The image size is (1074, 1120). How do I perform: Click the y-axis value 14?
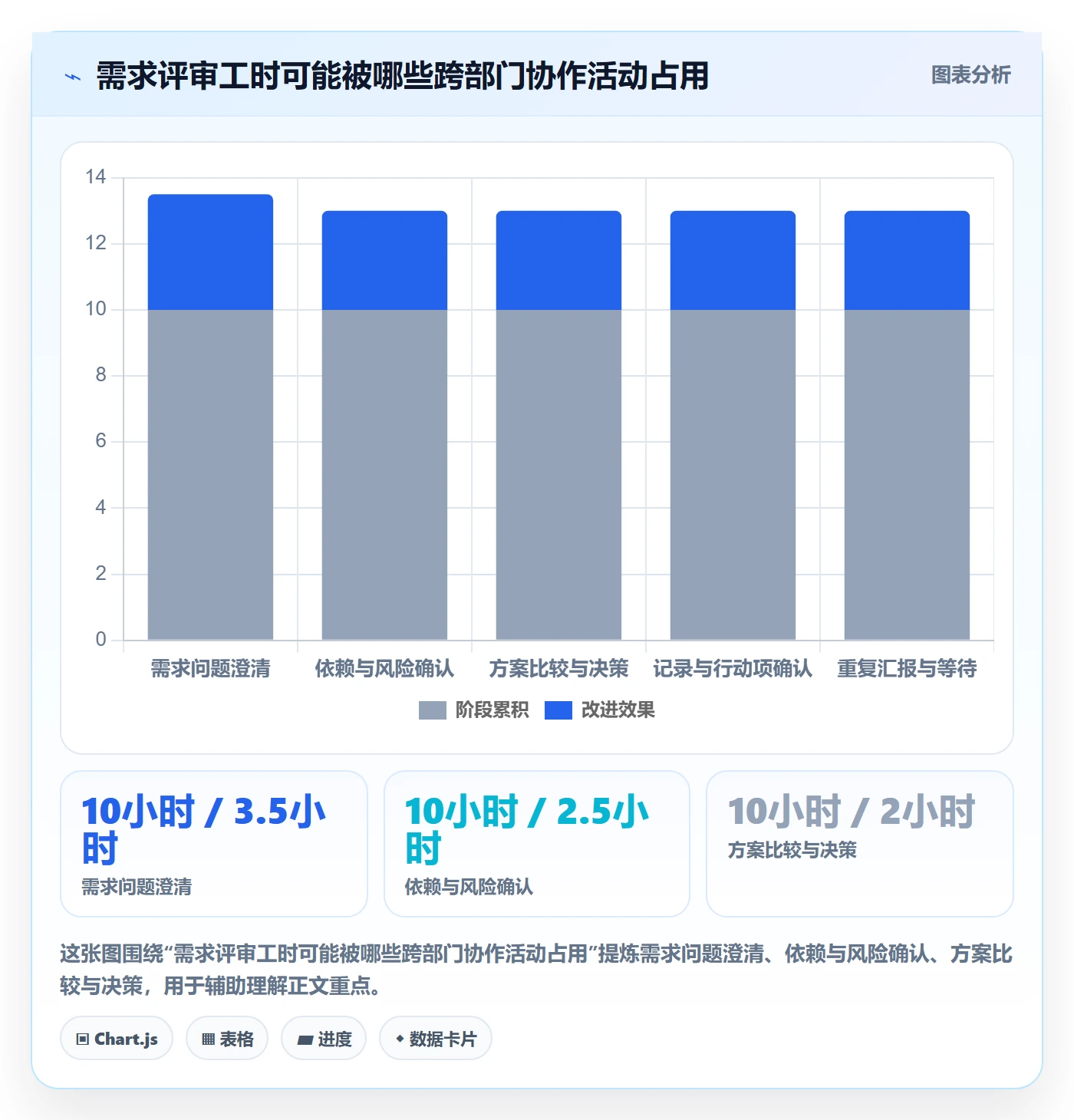point(96,177)
